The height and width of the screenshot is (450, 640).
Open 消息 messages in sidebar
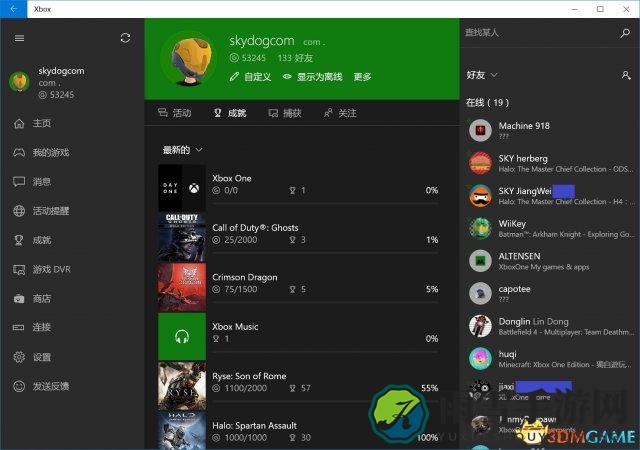(x=42, y=182)
